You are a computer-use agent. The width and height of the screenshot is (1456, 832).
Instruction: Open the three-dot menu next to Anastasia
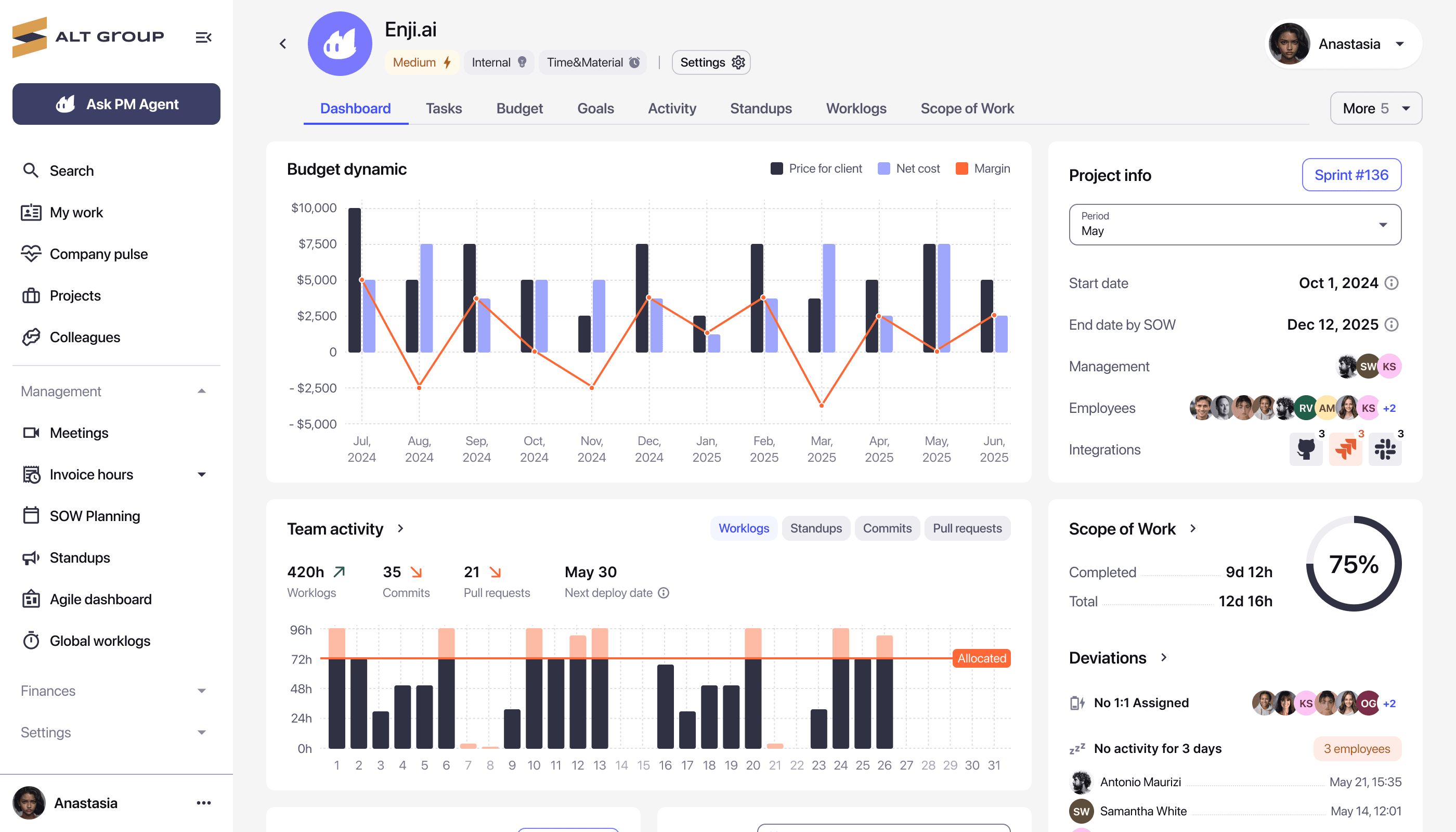tap(203, 803)
